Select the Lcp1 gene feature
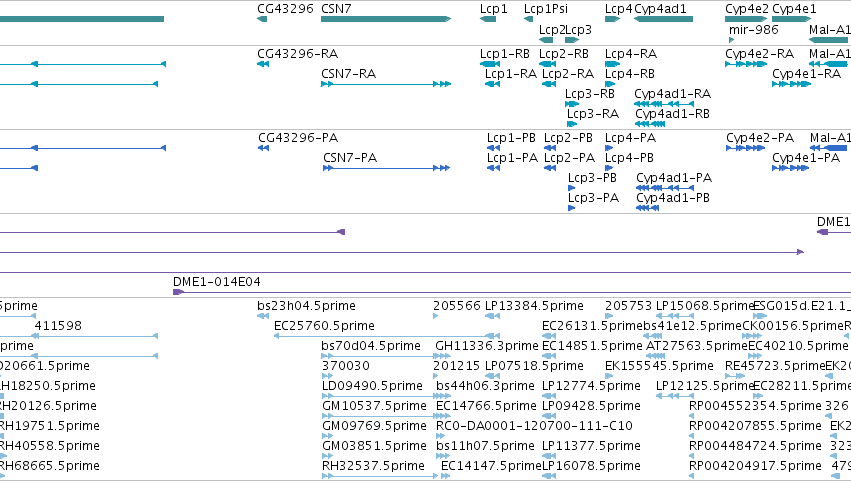The image size is (851, 481). [x=488, y=19]
